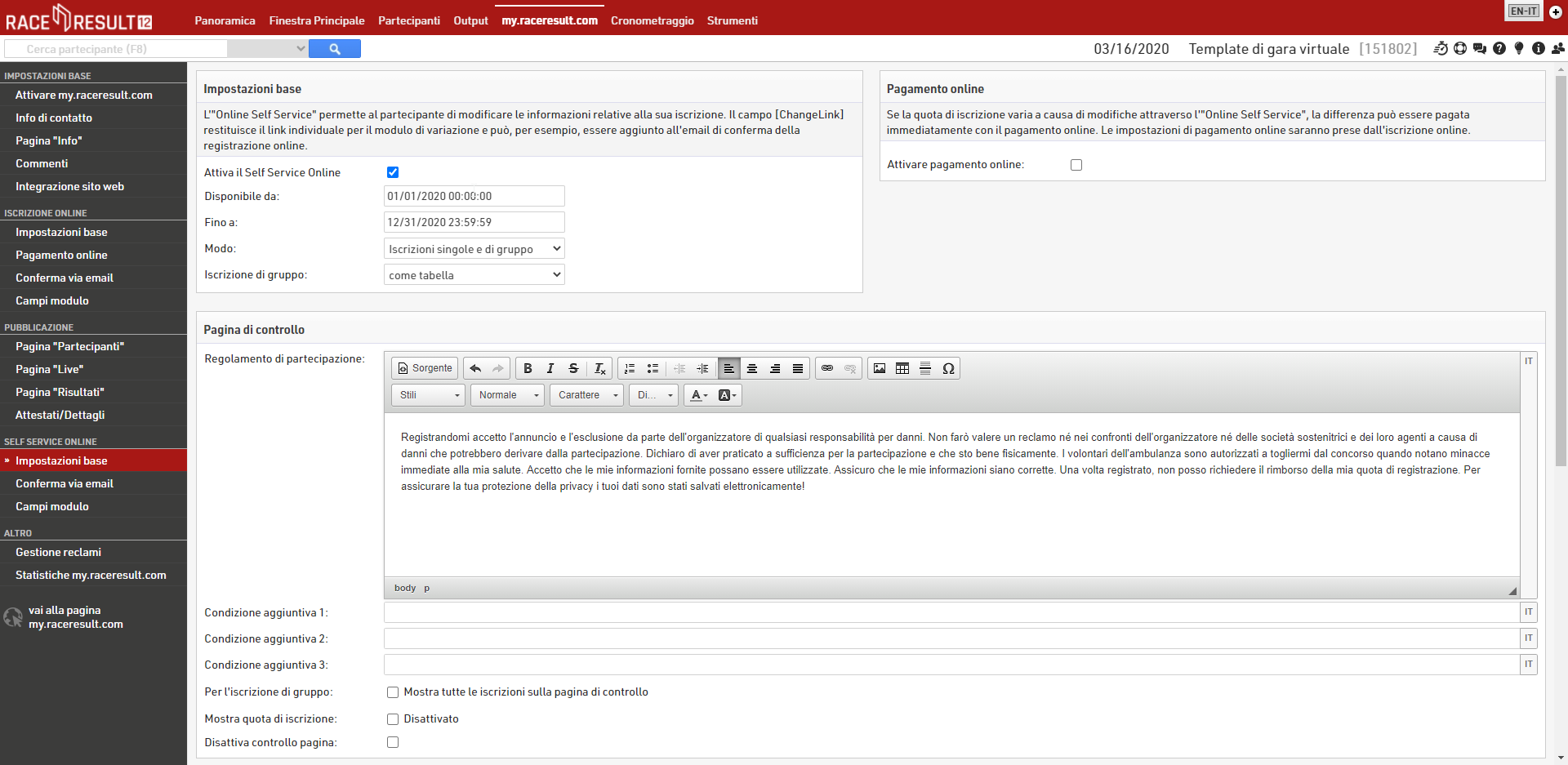Click the insert link icon

point(827,369)
